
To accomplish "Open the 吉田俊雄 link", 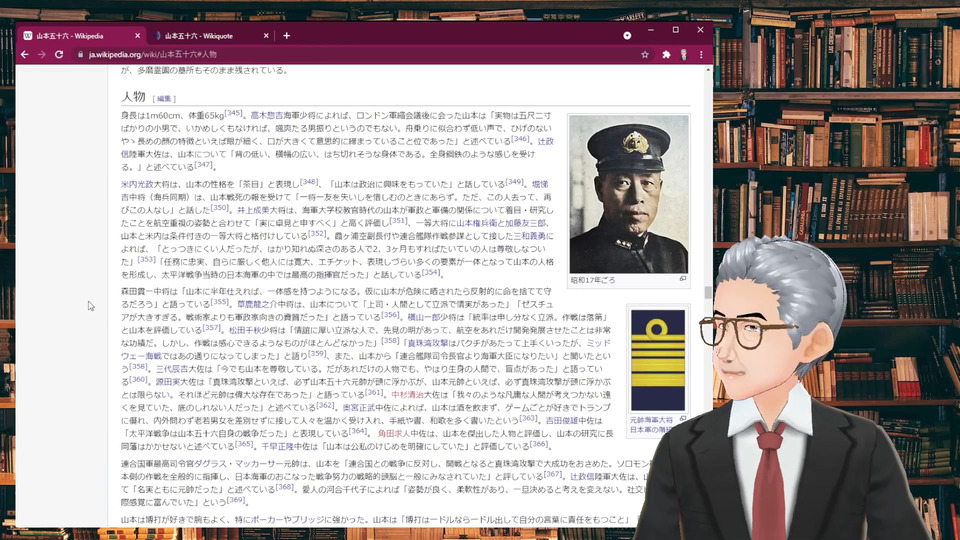I will [x=562, y=421].
